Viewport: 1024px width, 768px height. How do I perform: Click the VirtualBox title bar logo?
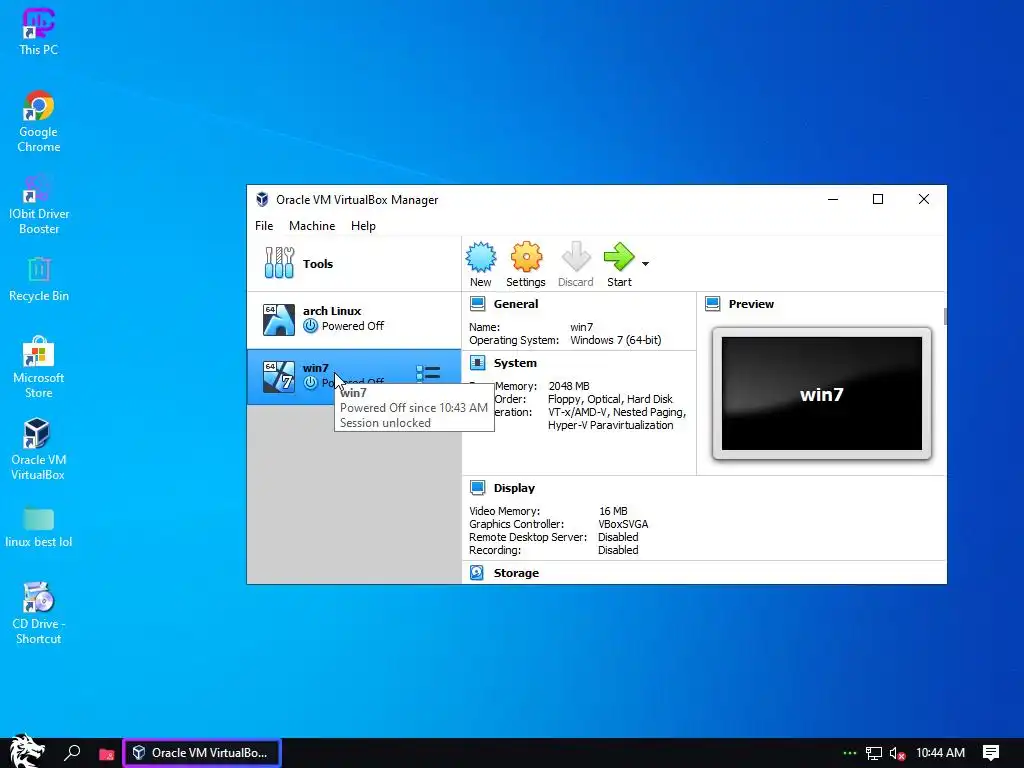click(263, 200)
